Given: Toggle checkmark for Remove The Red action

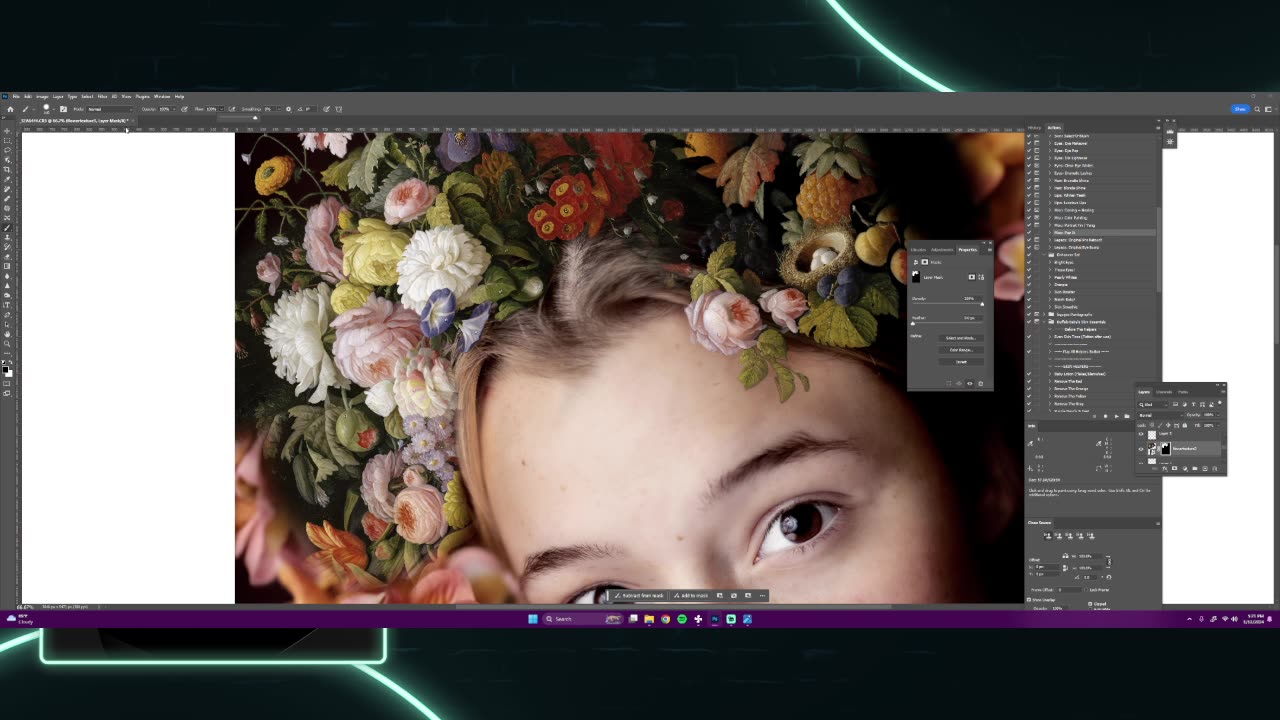Looking at the screenshot, I should click(x=1029, y=381).
